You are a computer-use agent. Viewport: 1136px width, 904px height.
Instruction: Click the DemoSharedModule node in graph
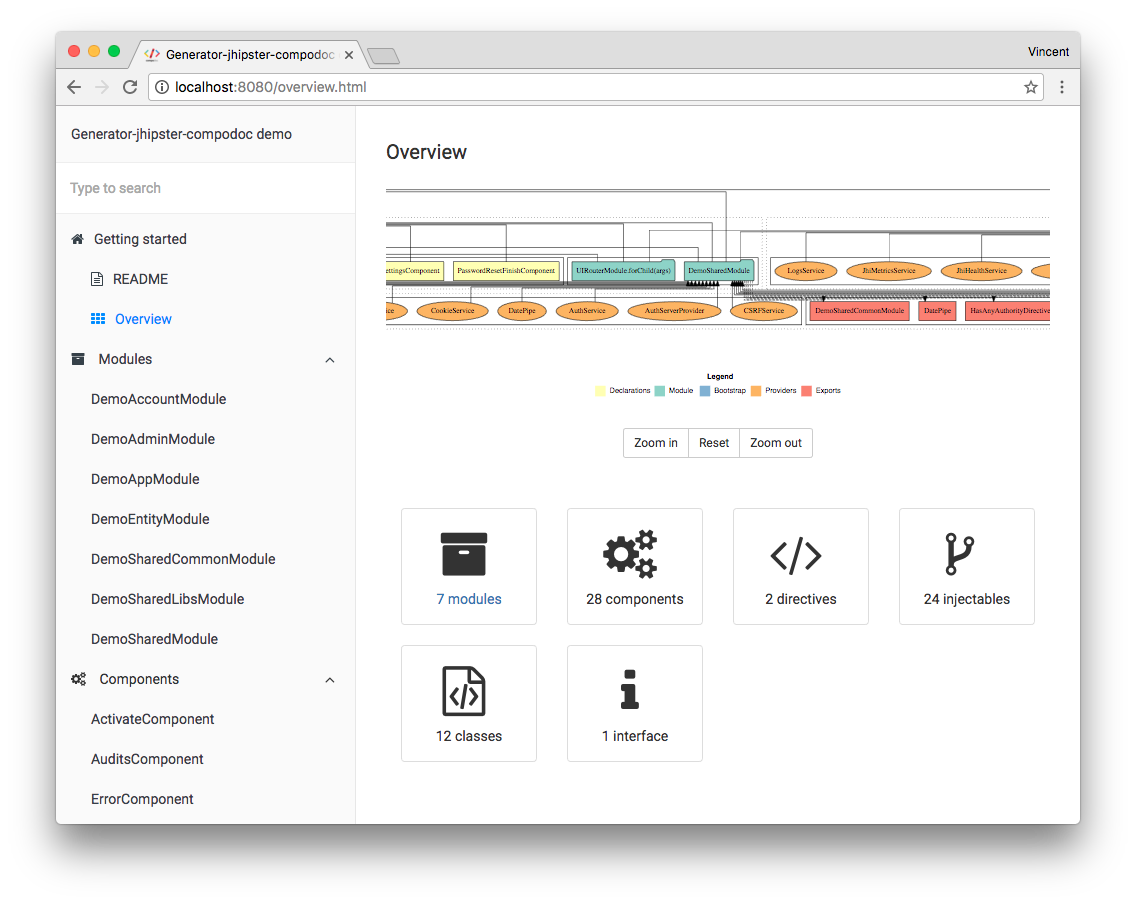coord(719,271)
